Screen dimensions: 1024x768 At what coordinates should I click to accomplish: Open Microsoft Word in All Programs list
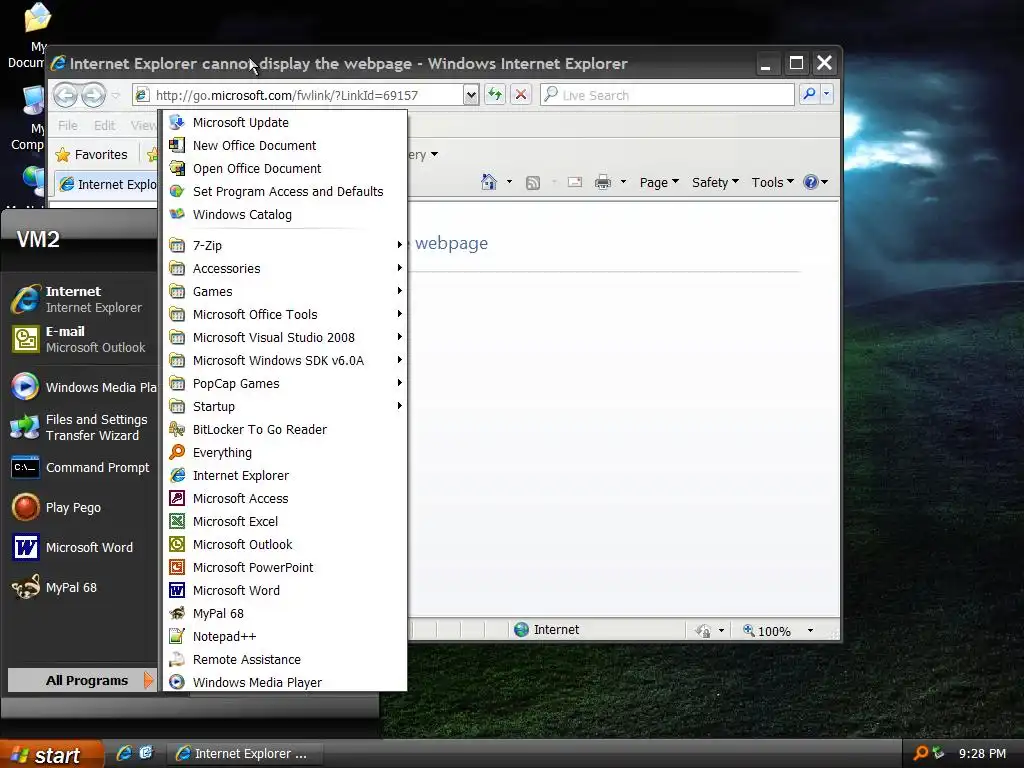(x=285, y=590)
